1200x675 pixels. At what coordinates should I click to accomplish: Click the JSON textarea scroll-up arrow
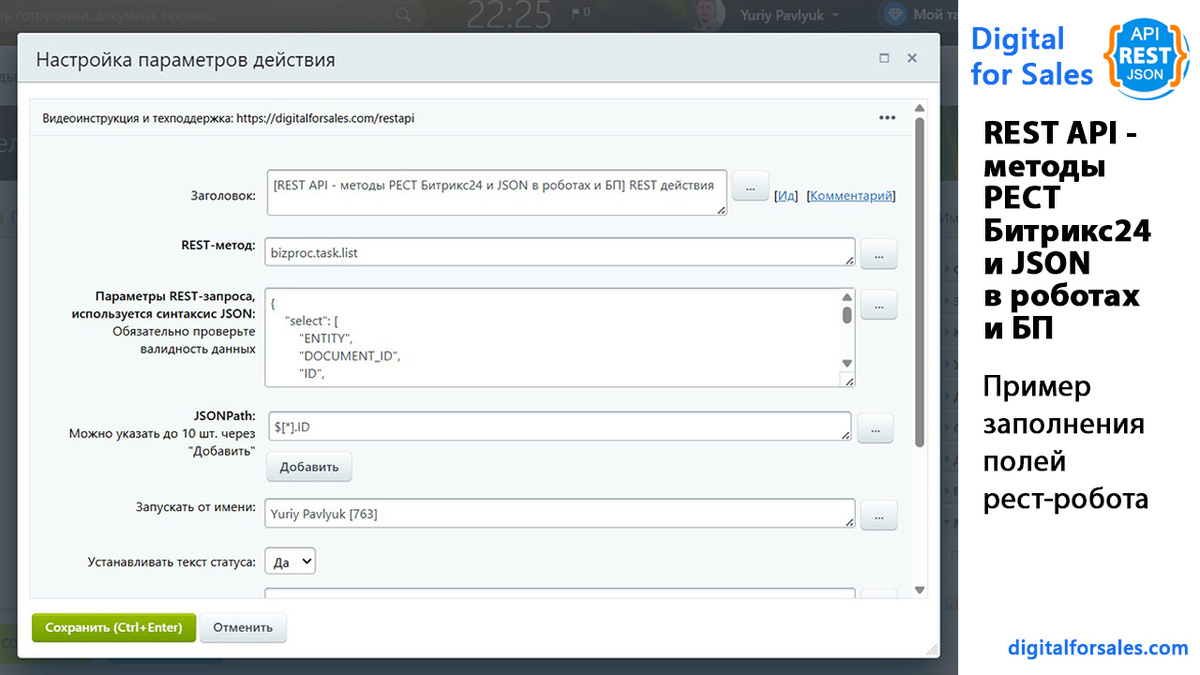point(847,297)
